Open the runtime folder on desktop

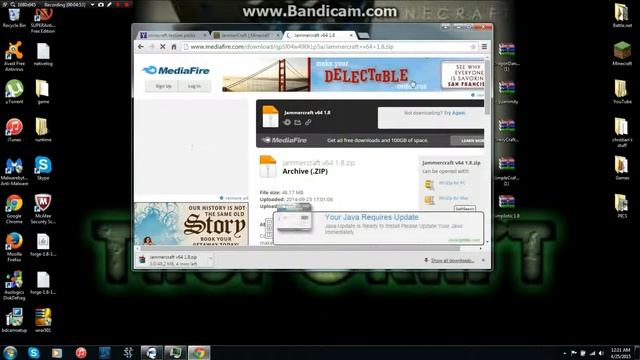coord(43,130)
